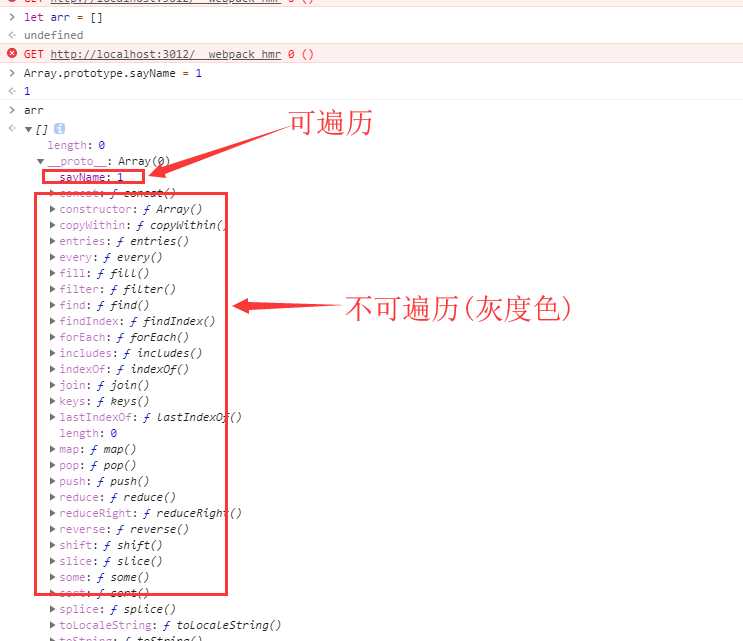Select the top 'length: 0' property of arr
This screenshot has height=641, width=743.
pyautogui.click(x=76, y=145)
